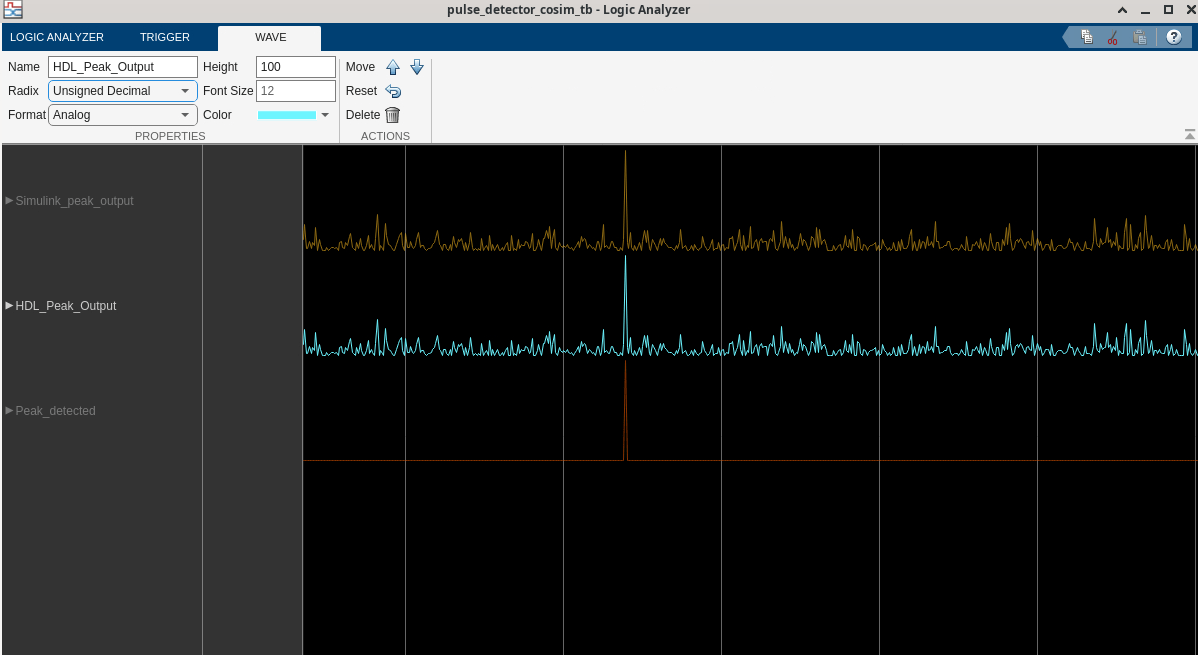Click the Cut scissors icon
The width and height of the screenshot is (1198, 655).
(x=1112, y=37)
